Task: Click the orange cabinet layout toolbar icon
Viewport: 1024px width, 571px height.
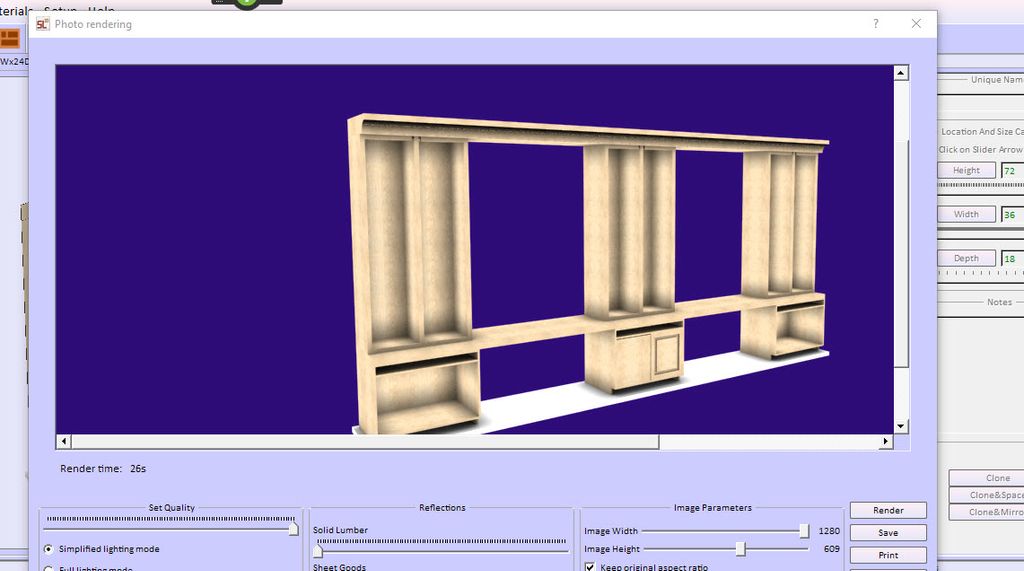Action: [x=10, y=39]
